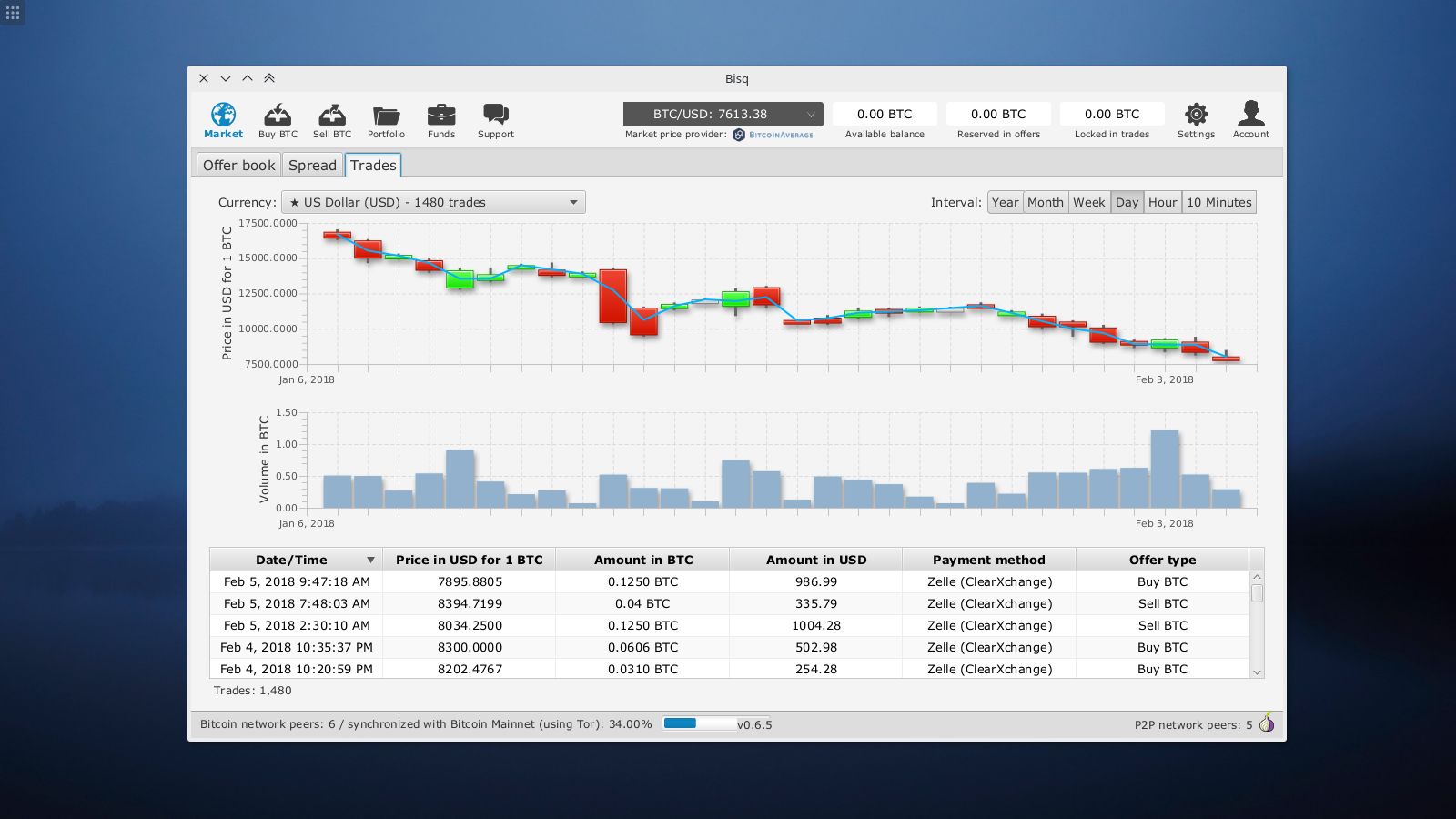Image resolution: width=1456 pixels, height=819 pixels.
Task: Select the Feb 5, 2018 7:48:03 AM trade
Action: [x=730, y=603]
